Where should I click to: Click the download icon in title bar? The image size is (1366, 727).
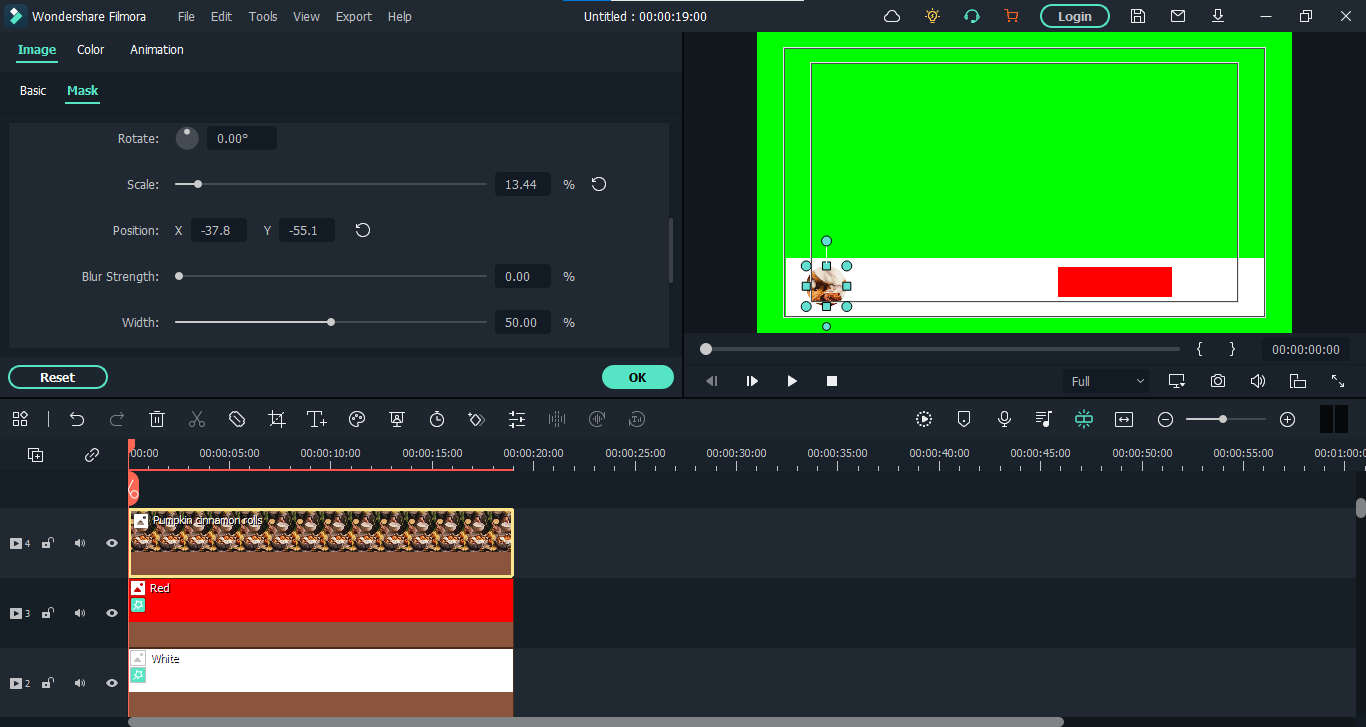pyautogui.click(x=1218, y=16)
